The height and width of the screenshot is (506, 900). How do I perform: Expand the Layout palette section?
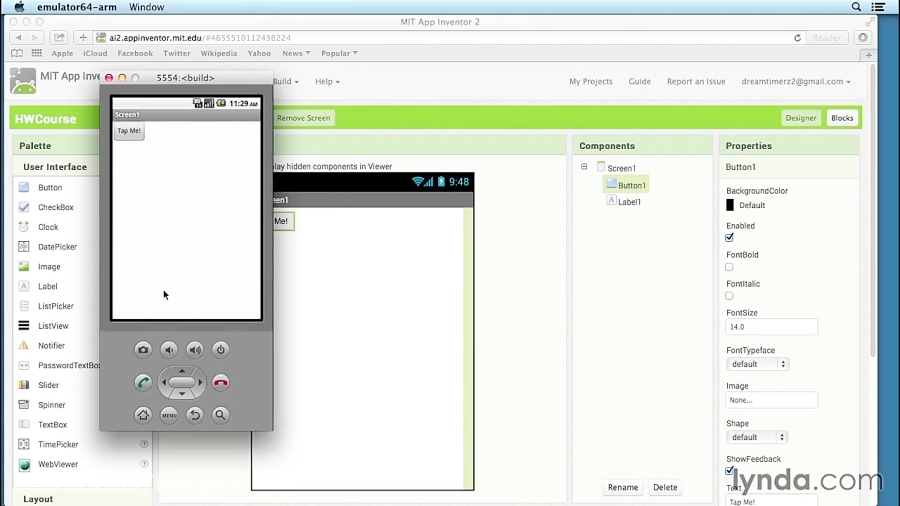click(38, 499)
